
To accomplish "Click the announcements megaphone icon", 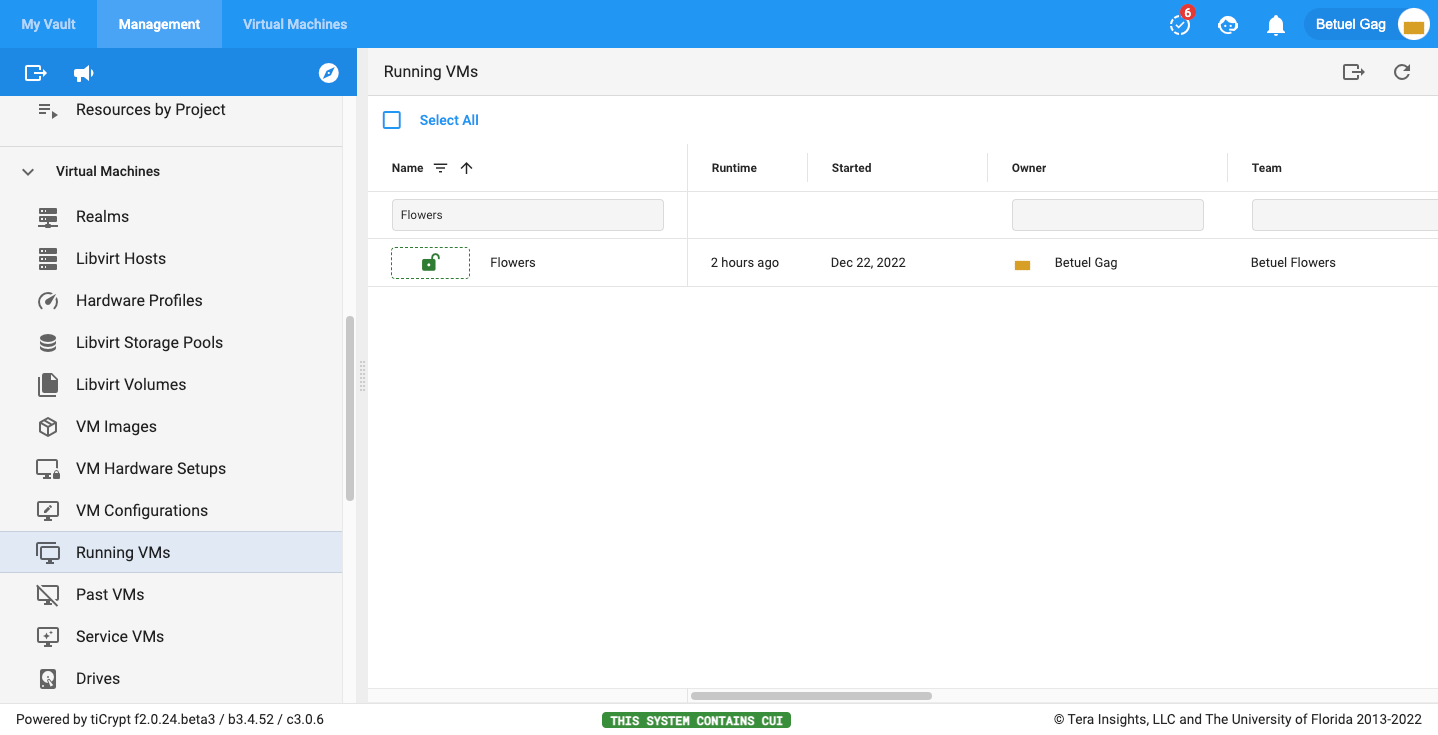I will tap(84, 73).
